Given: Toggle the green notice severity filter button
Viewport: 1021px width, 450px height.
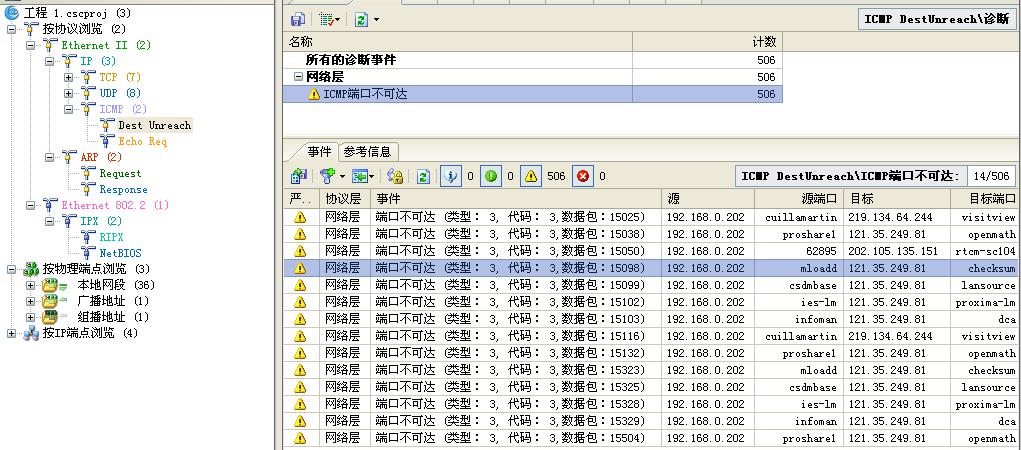Looking at the screenshot, I should click(491, 176).
